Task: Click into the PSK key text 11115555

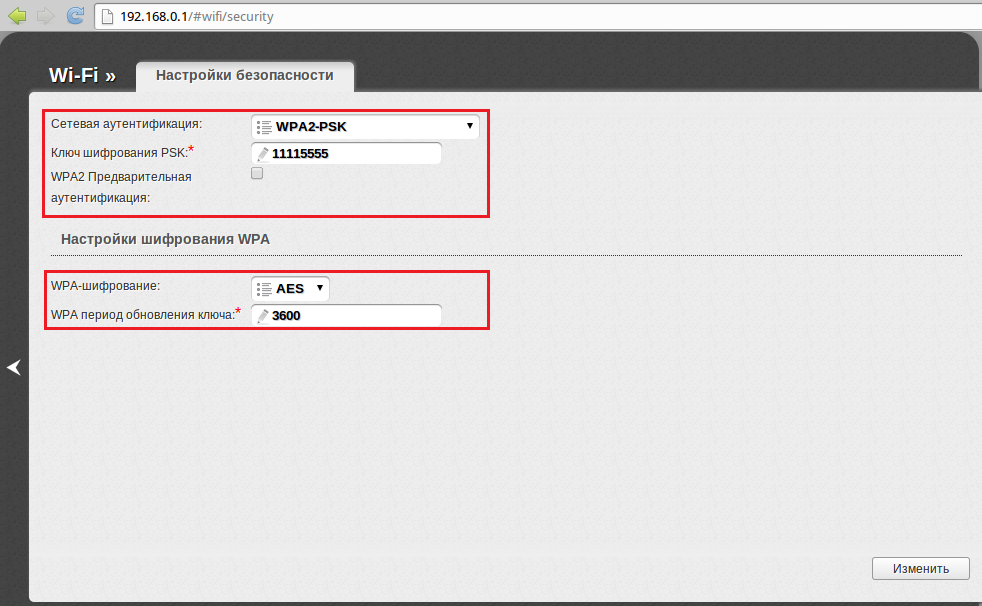Action: point(301,154)
